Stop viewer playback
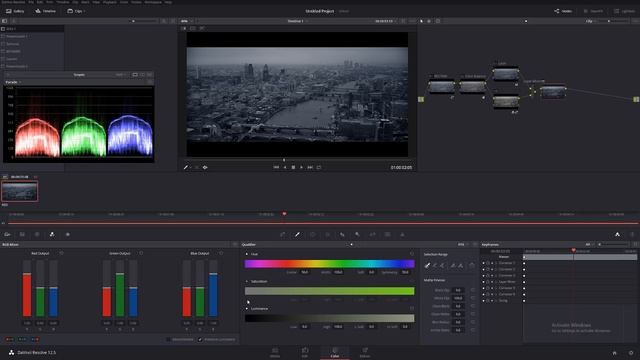The width and height of the screenshot is (640, 360). (293, 167)
